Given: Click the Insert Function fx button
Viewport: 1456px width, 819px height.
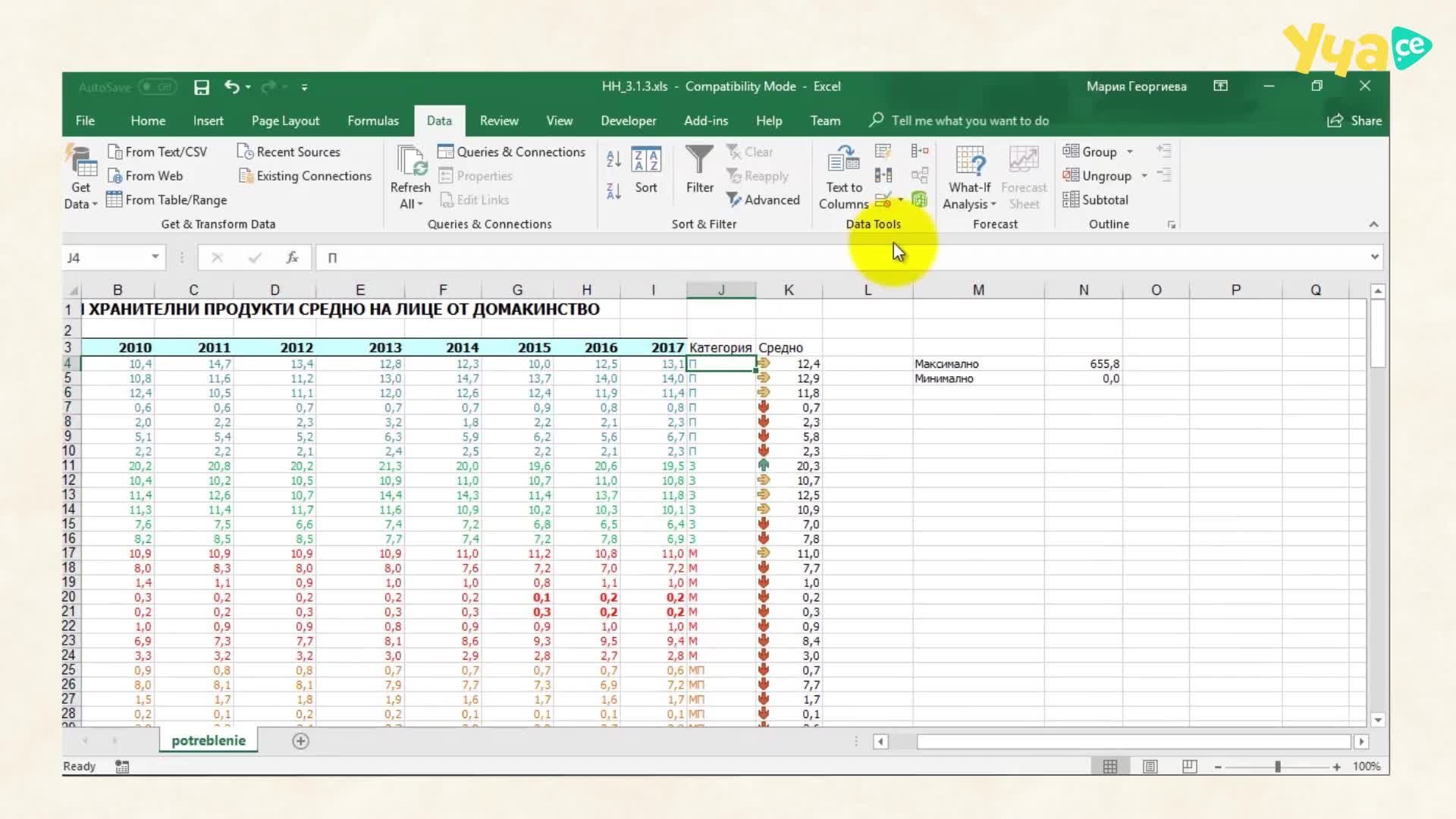Looking at the screenshot, I should pyautogui.click(x=292, y=258).
